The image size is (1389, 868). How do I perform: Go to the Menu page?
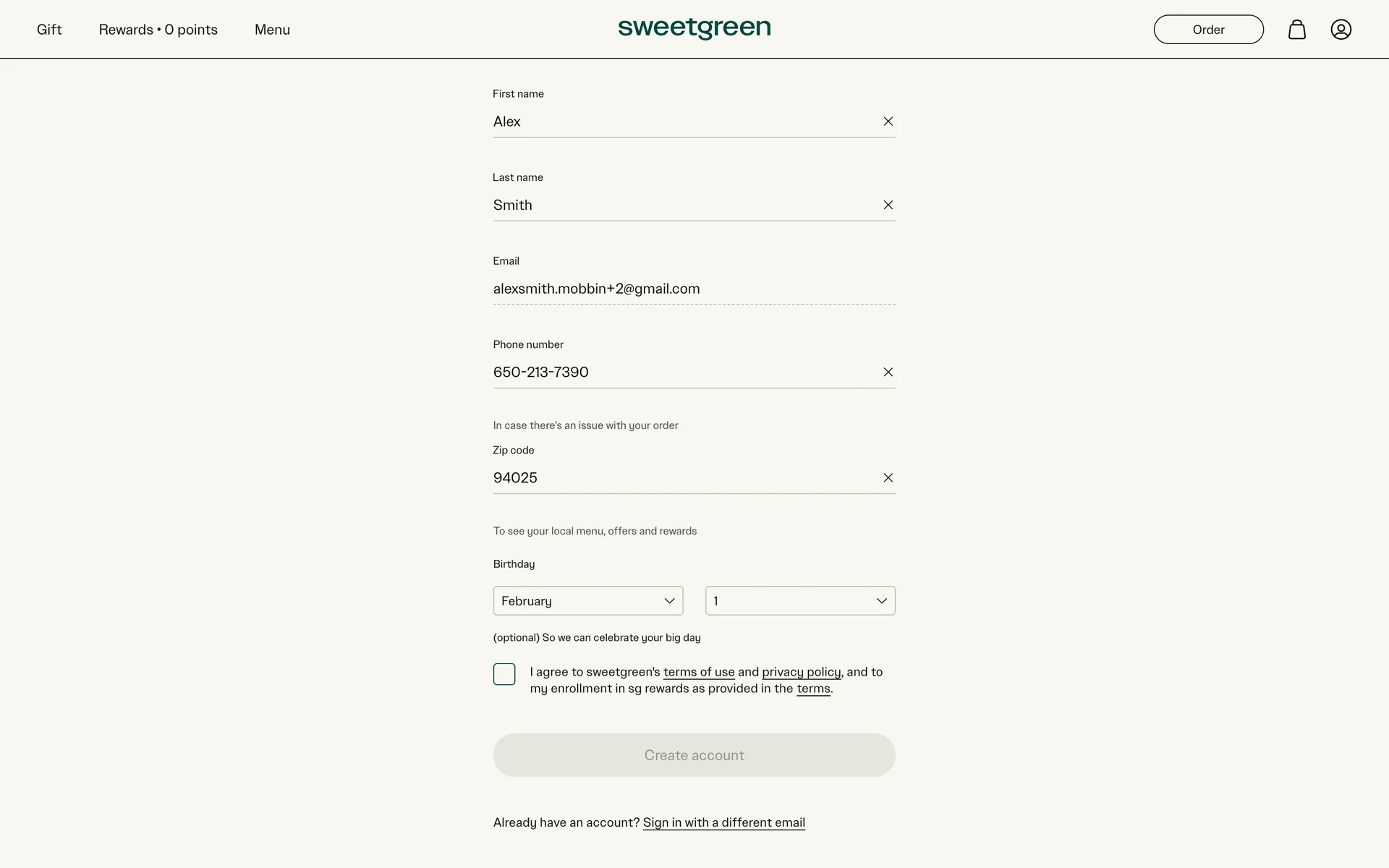272,30
